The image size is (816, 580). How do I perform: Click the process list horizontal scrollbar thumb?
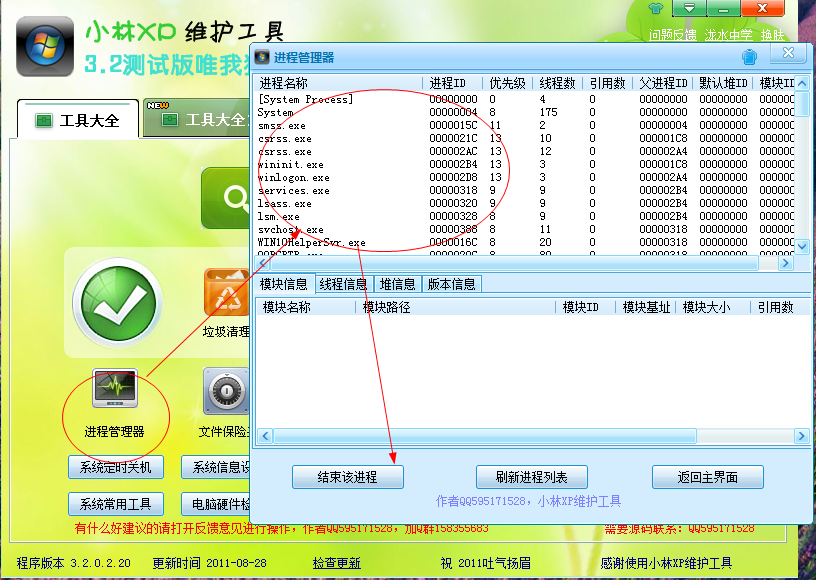pyautogui.click(x=515, y=263)
